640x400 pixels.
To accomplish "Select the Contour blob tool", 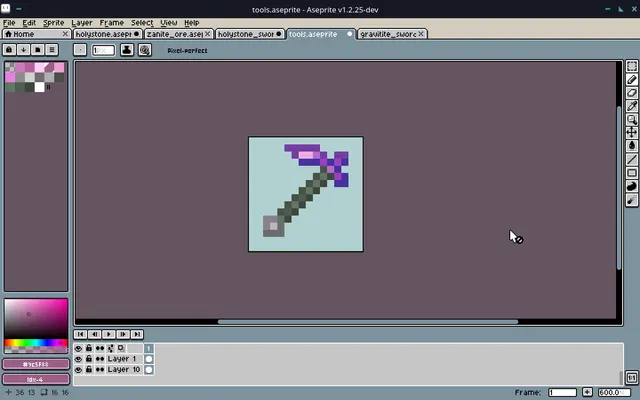I will click(x=632, y=187).
